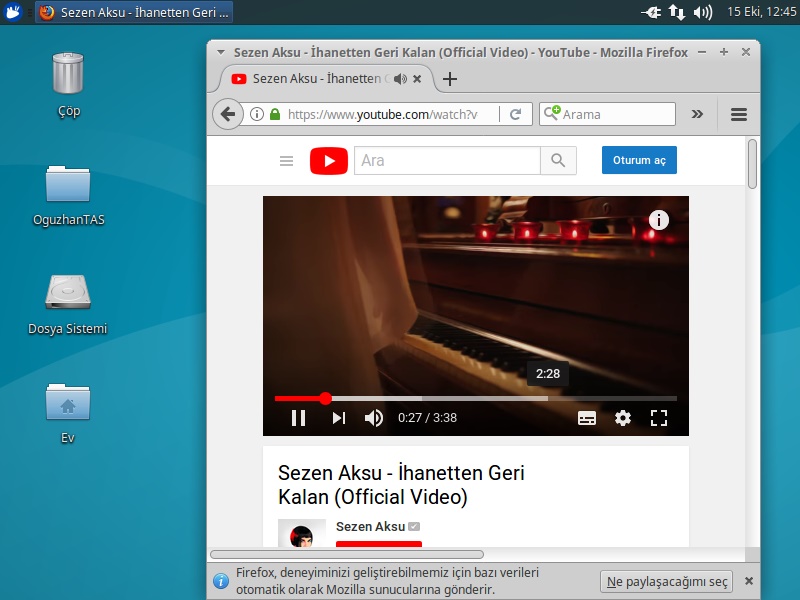Toggle subtitles in the video player
Image resolution: width=800 pixels, height=600 pixels.
(x=587, y=418)
